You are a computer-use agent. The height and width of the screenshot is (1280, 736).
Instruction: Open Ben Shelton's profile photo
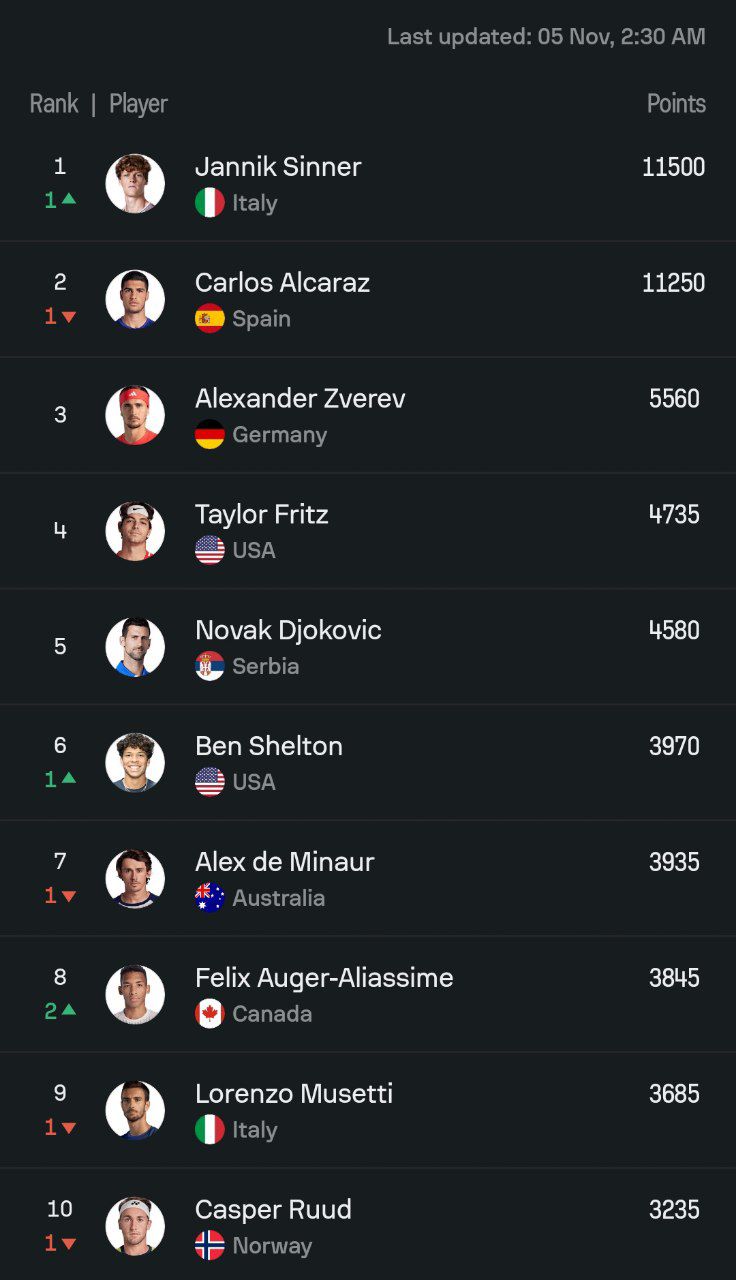pyautogui.click(x=135, y=762)
